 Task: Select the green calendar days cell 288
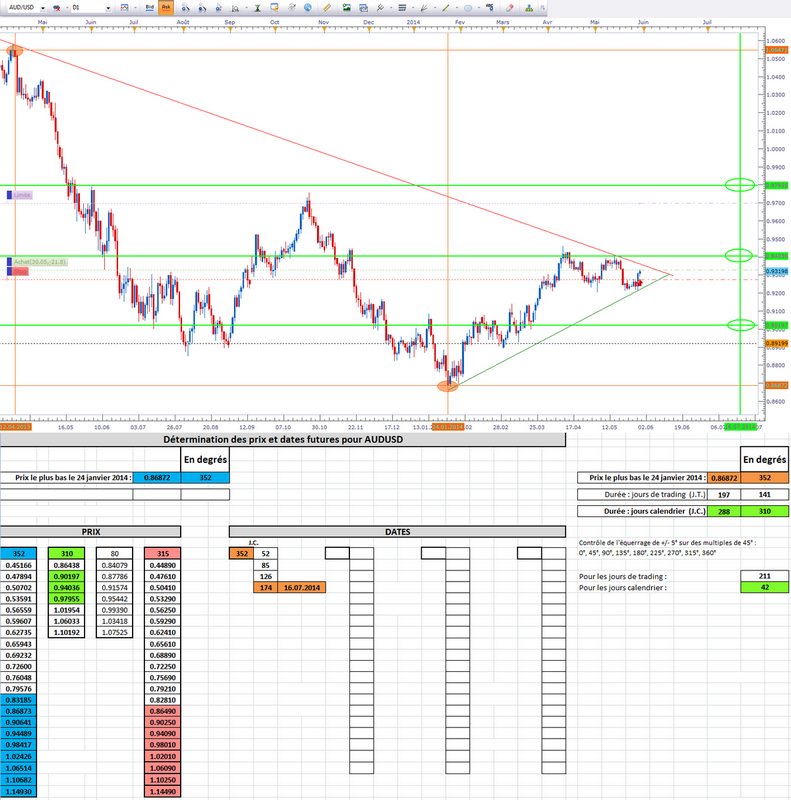724,511
